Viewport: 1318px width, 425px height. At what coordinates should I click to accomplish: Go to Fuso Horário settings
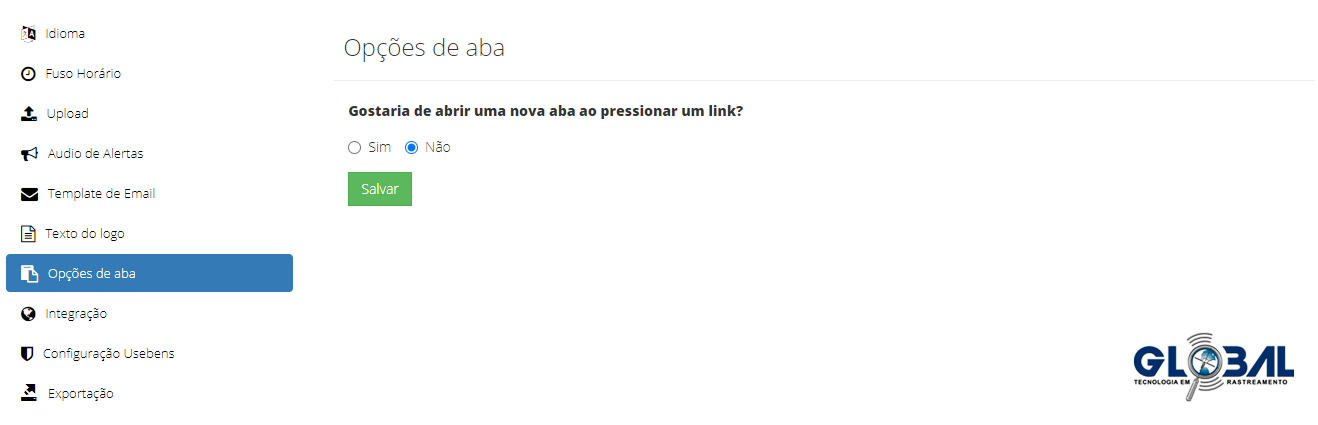[x=83, y=74]
